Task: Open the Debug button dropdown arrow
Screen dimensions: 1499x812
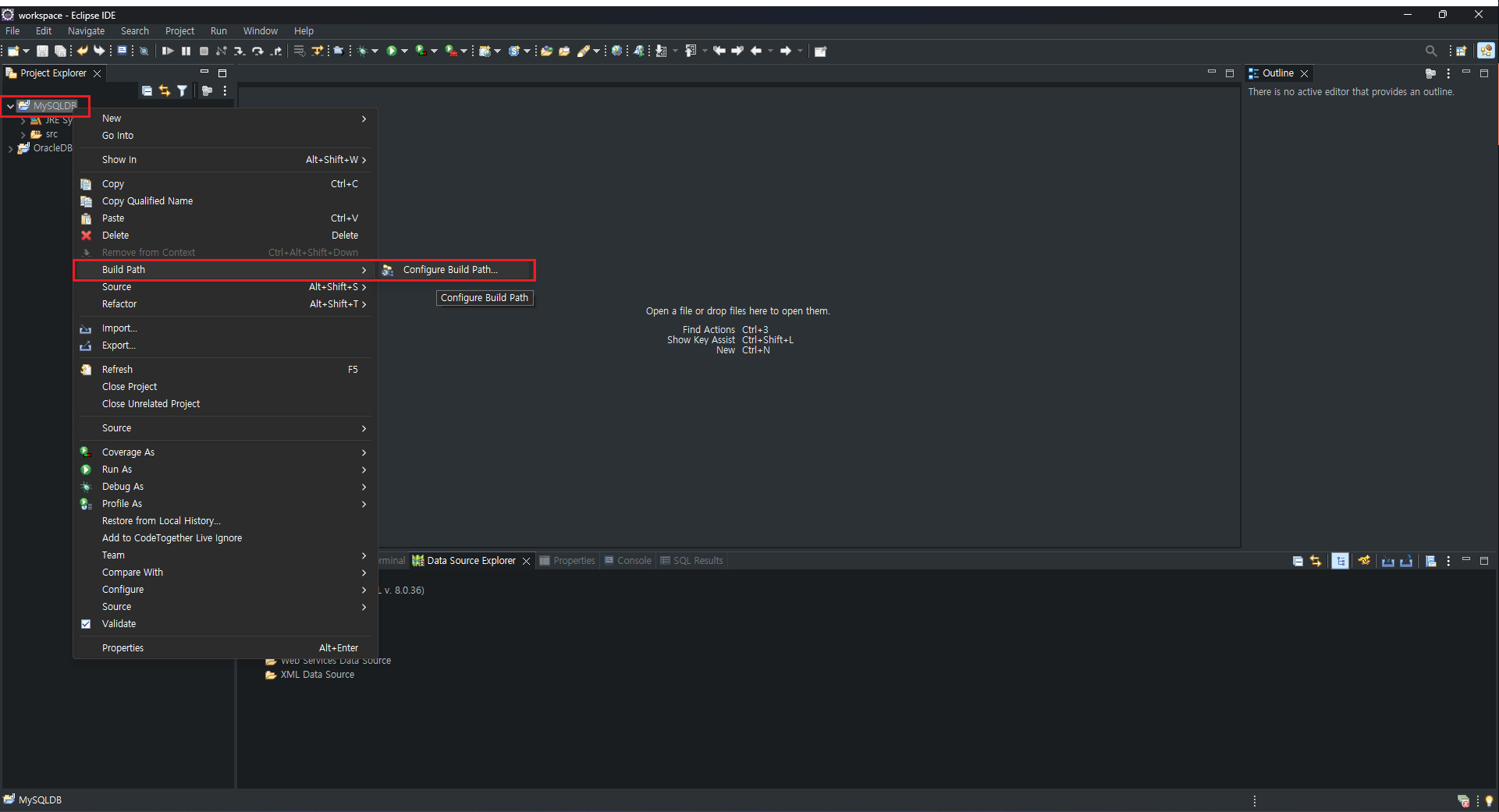Action: click(x=375, y=51)
